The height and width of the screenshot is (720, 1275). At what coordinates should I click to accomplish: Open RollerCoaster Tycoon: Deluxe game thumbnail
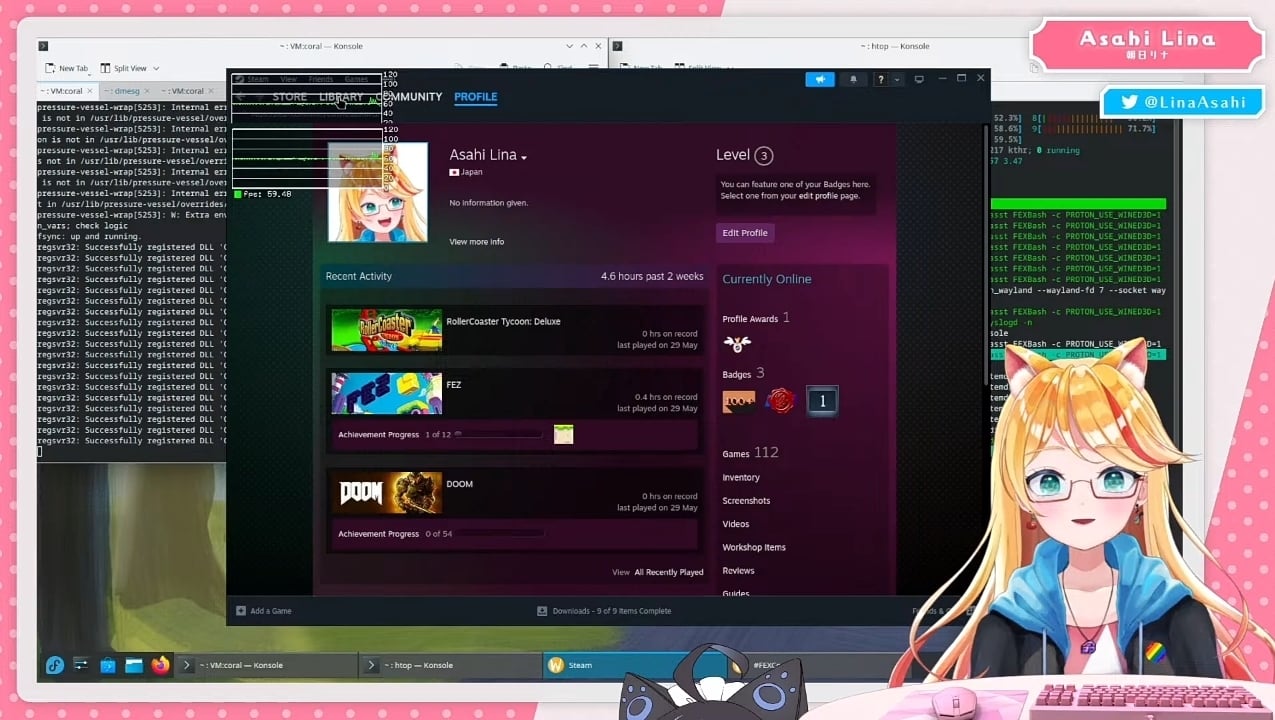(386, 330)
